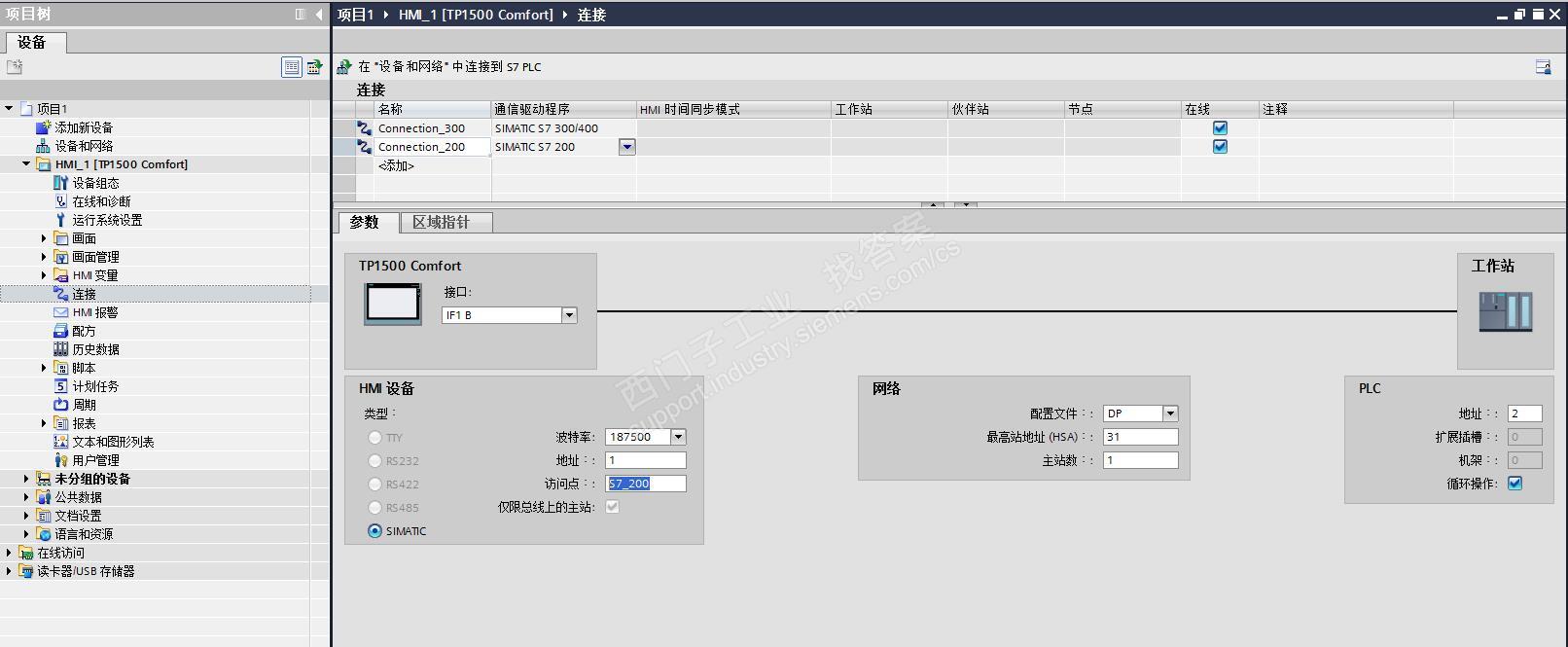The image size is (1568, 647).
Task: Open the 用户管理 user administration icon
Action: [60, 460]
